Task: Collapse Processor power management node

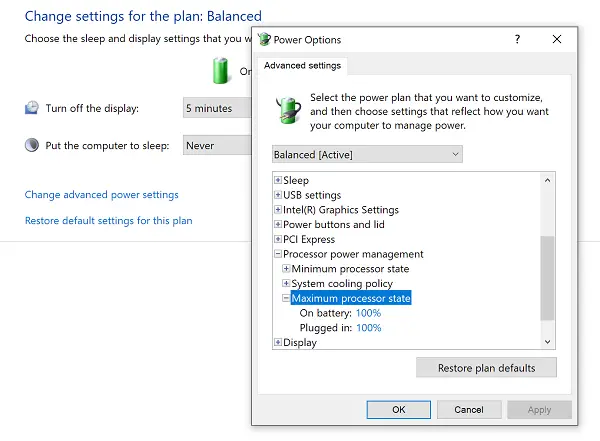Action: (278, 254)
